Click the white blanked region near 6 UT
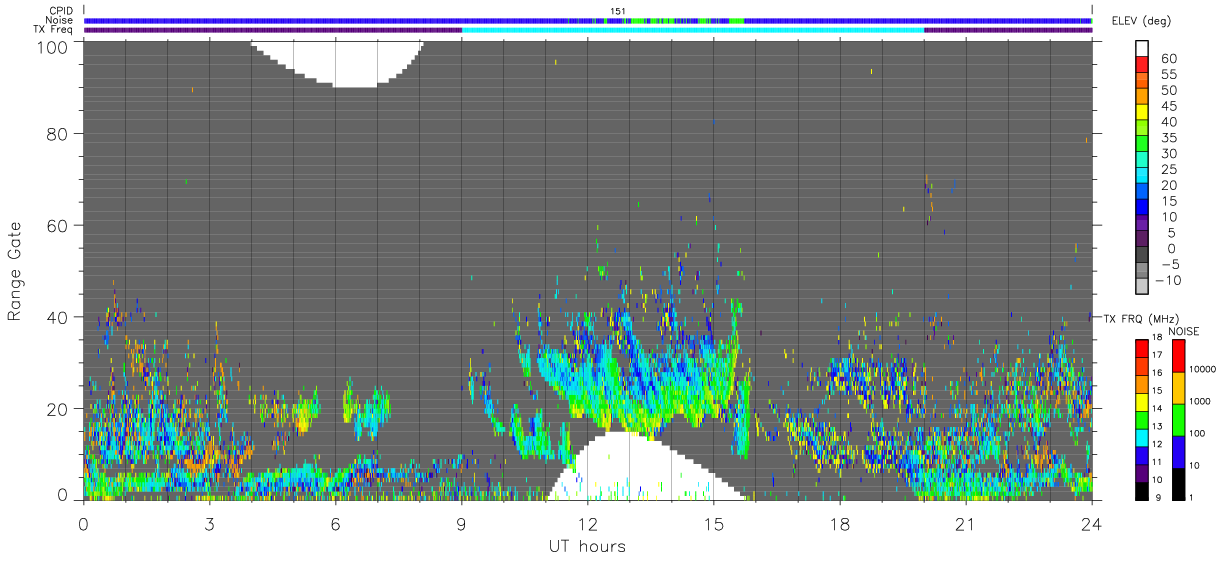Viewport: 1228px width, 567px height. click(336, 63)
